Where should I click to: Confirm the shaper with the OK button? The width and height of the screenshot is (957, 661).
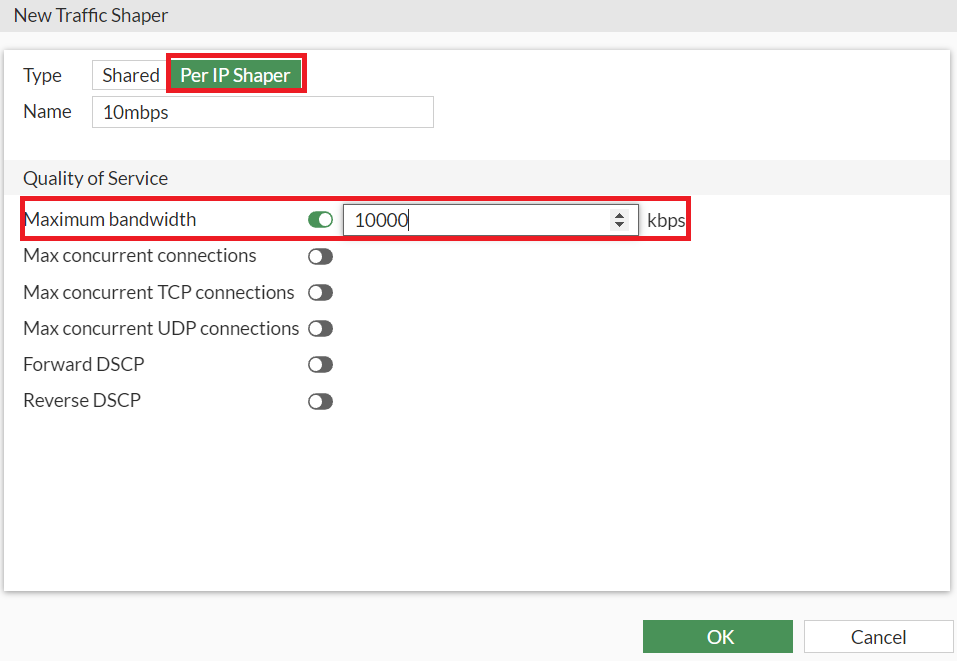click(x=718, y=637)
